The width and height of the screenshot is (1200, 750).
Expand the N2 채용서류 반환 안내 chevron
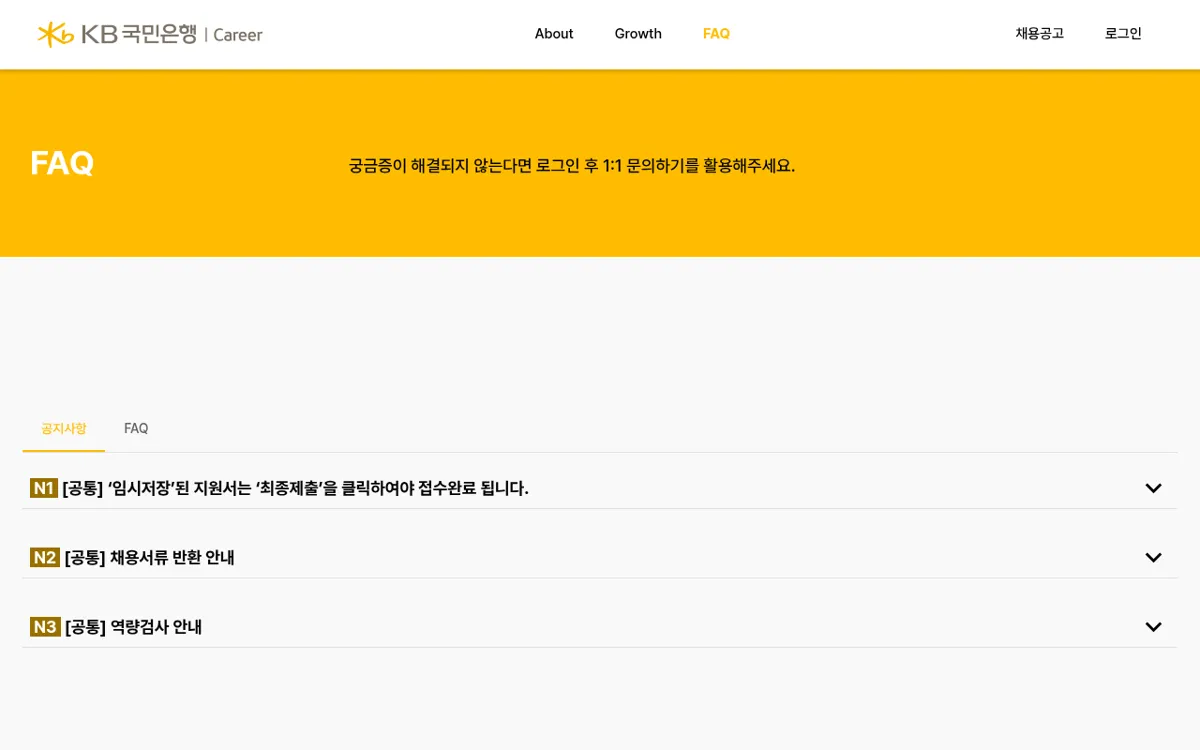point(1153,557)
